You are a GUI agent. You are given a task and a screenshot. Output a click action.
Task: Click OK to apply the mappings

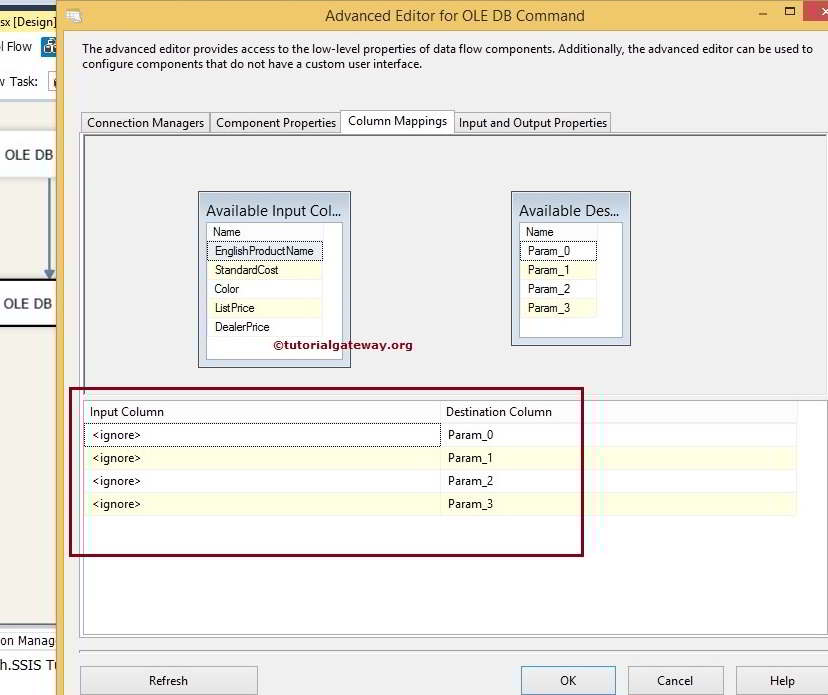[567, 679]
